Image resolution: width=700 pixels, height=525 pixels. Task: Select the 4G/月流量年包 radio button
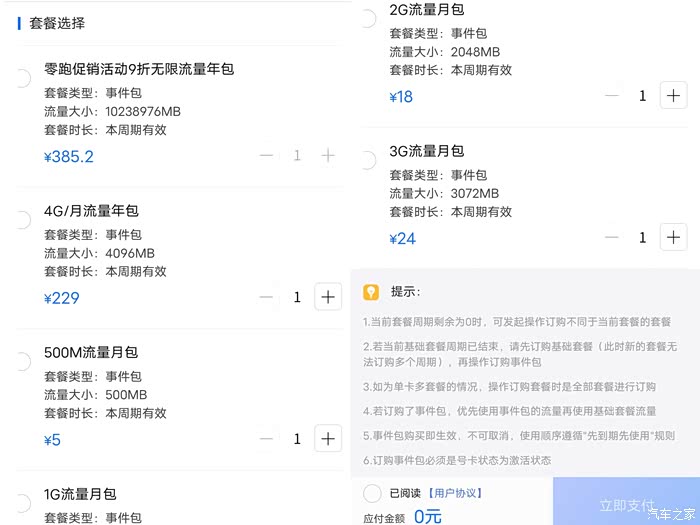(22, 220)
